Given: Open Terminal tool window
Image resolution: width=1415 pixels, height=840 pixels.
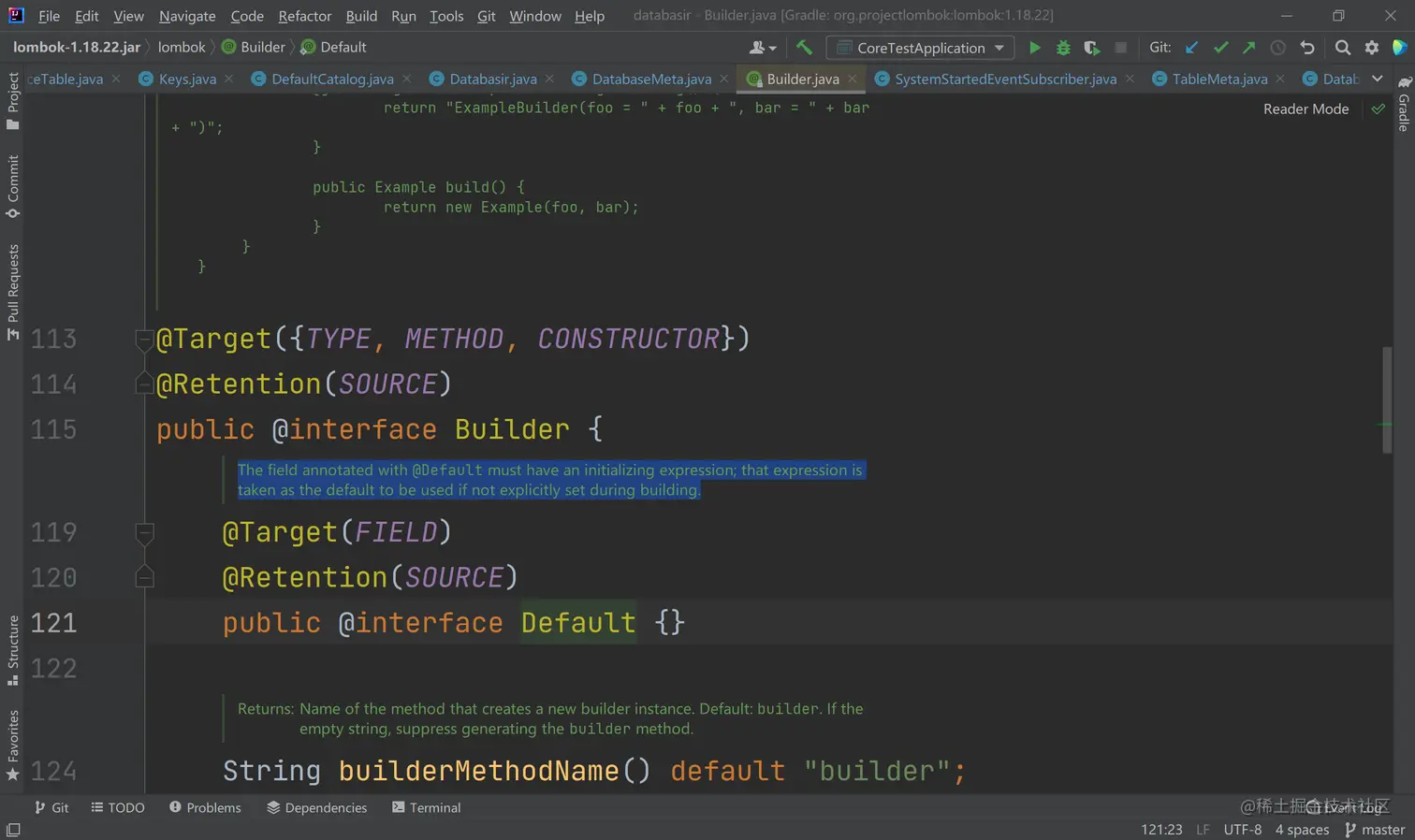Looking at the screenshot, I should pos(427,807).
